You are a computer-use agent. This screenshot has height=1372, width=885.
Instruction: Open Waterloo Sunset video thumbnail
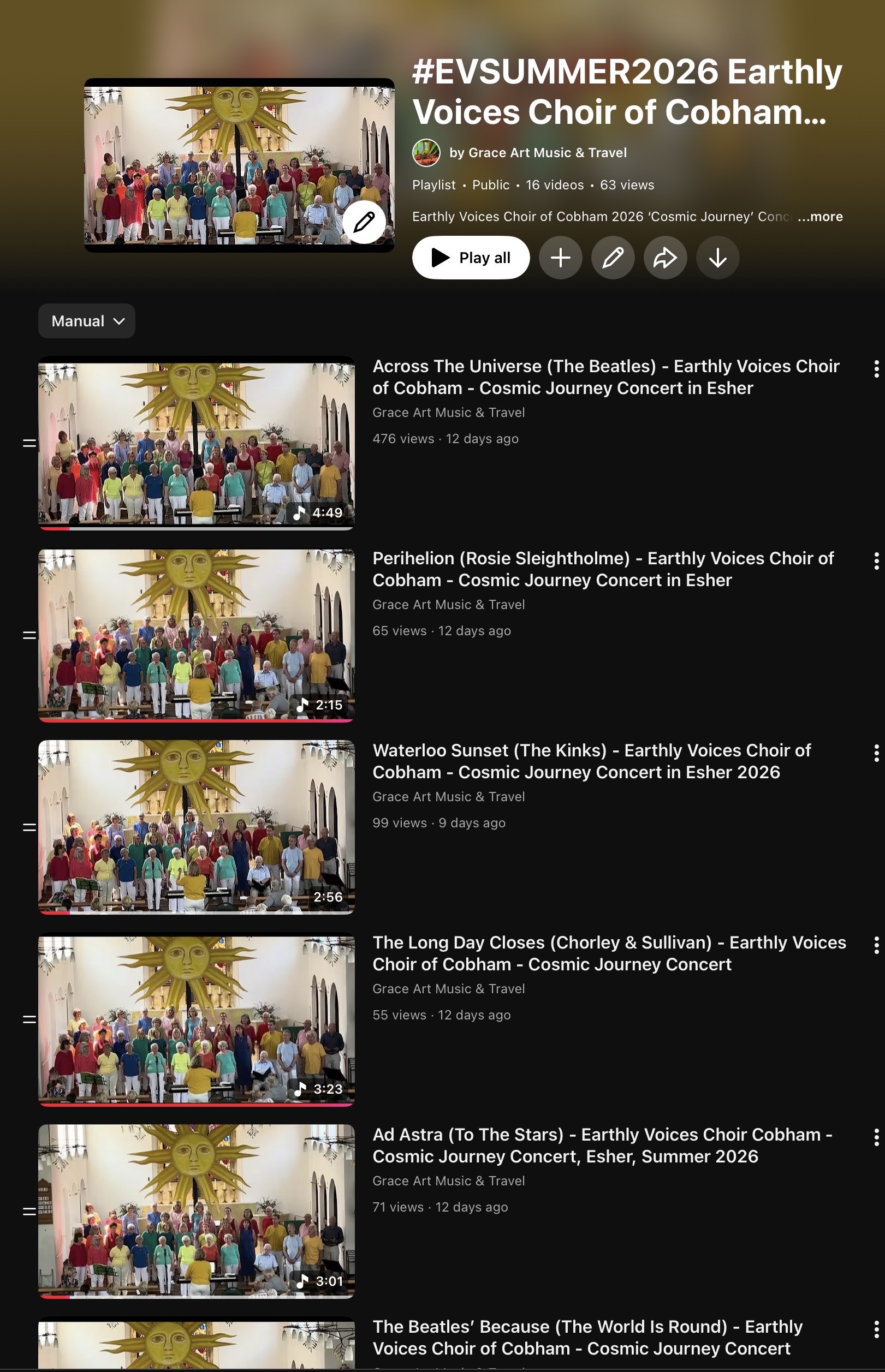[197, 827]
